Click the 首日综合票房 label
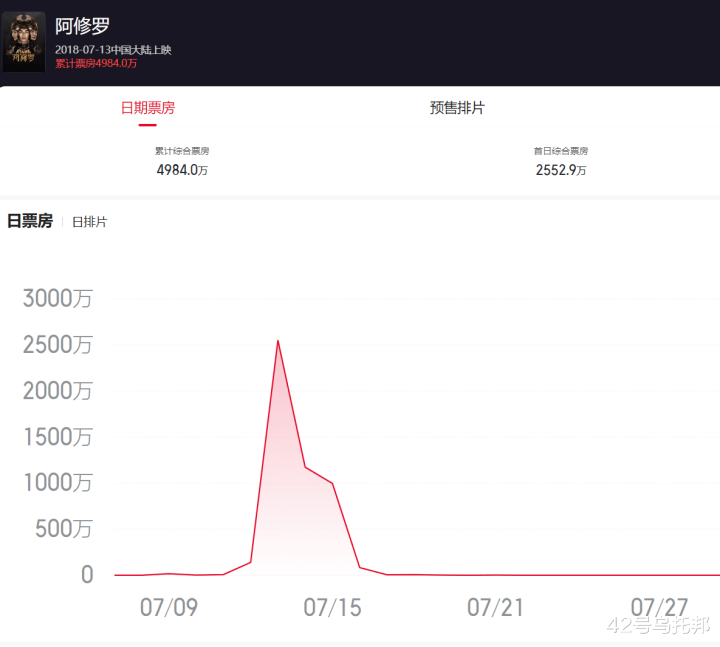This screenshot has width=720, height=647. (x=561, y=151)
